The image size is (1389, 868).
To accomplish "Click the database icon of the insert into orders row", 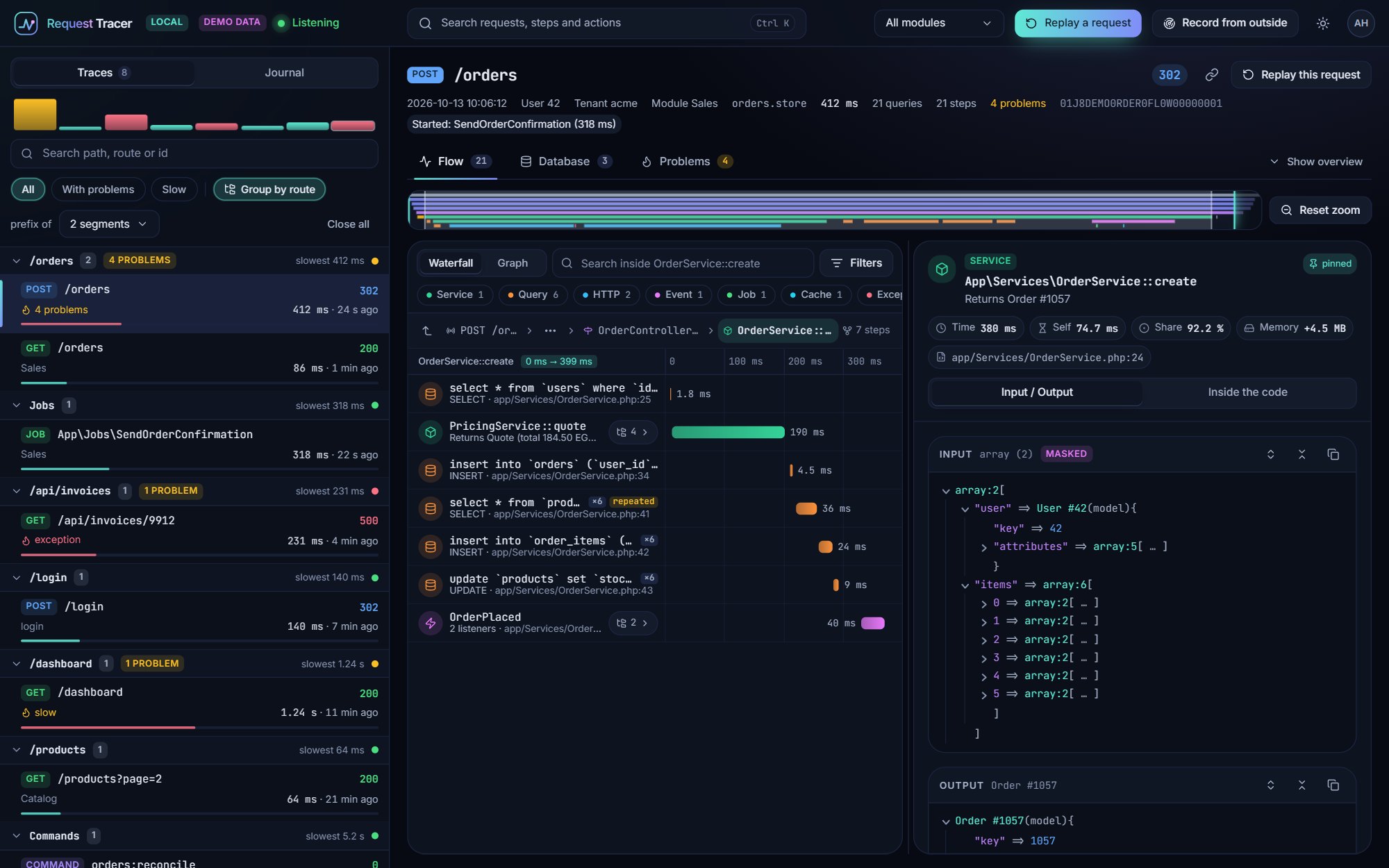I will tap(431, 470).
